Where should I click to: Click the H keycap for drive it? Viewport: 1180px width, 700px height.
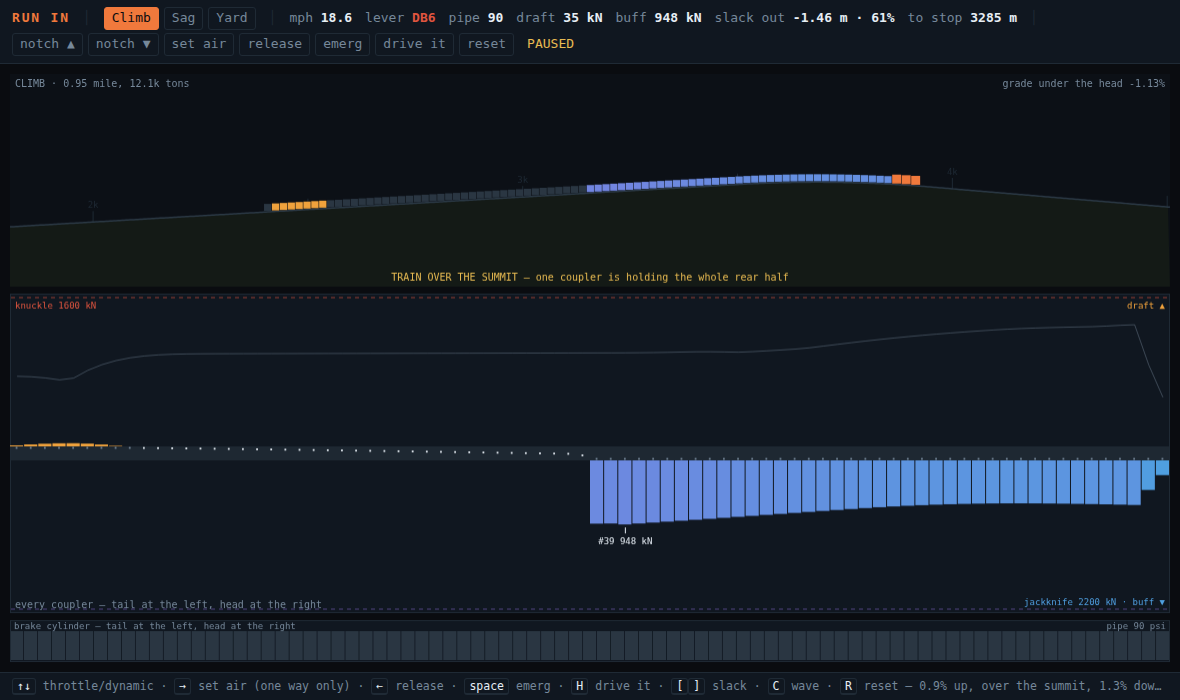click(x=579, y=686)
